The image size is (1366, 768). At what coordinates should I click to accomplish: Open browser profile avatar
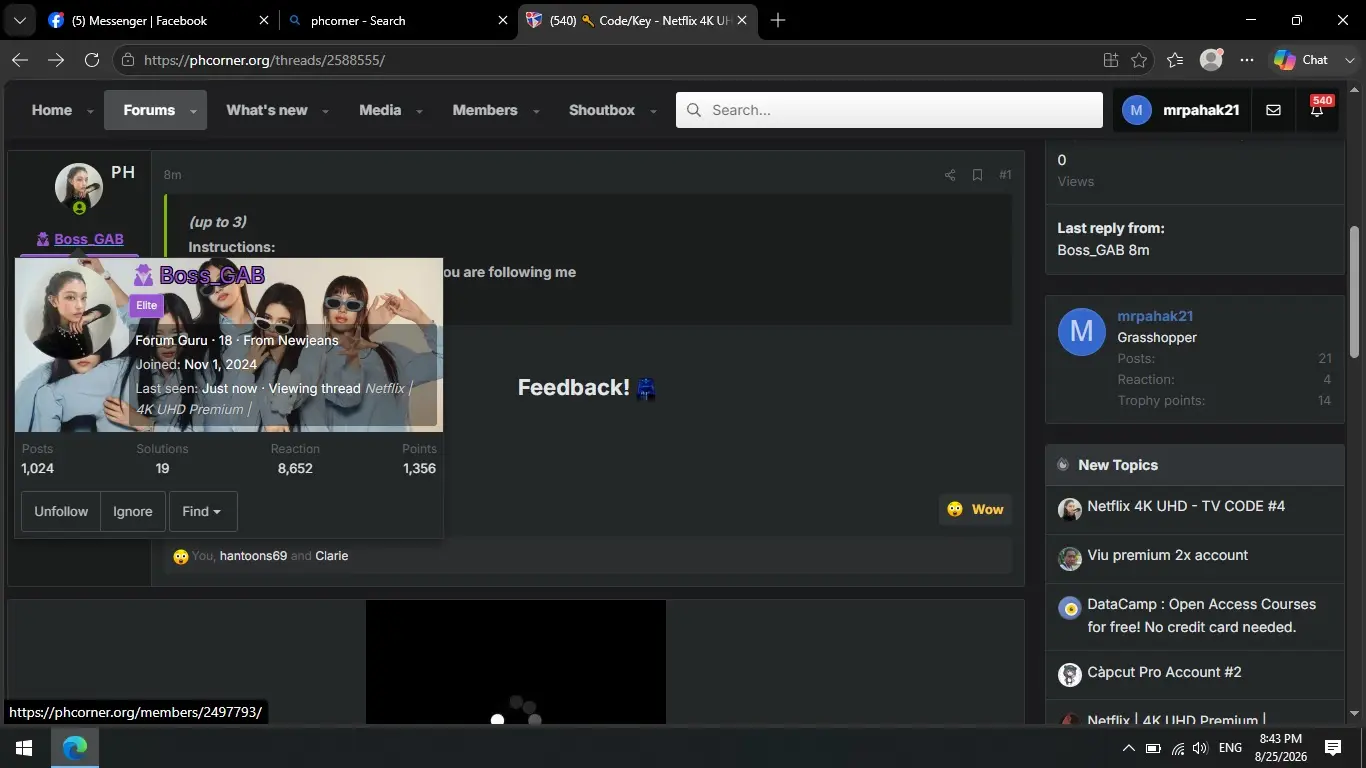(1211, 60)
